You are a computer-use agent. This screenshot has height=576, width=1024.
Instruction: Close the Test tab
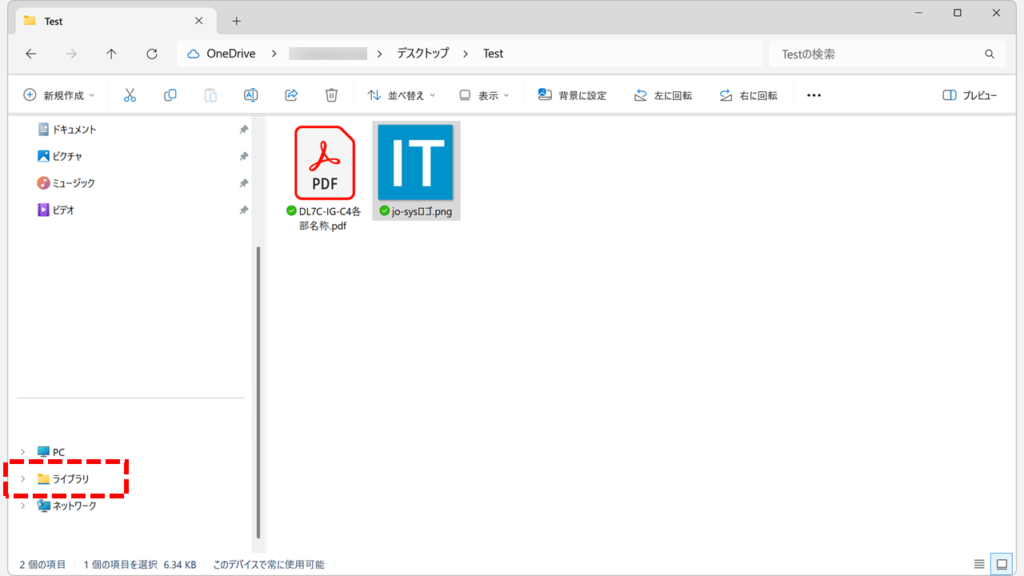(199, 21)
